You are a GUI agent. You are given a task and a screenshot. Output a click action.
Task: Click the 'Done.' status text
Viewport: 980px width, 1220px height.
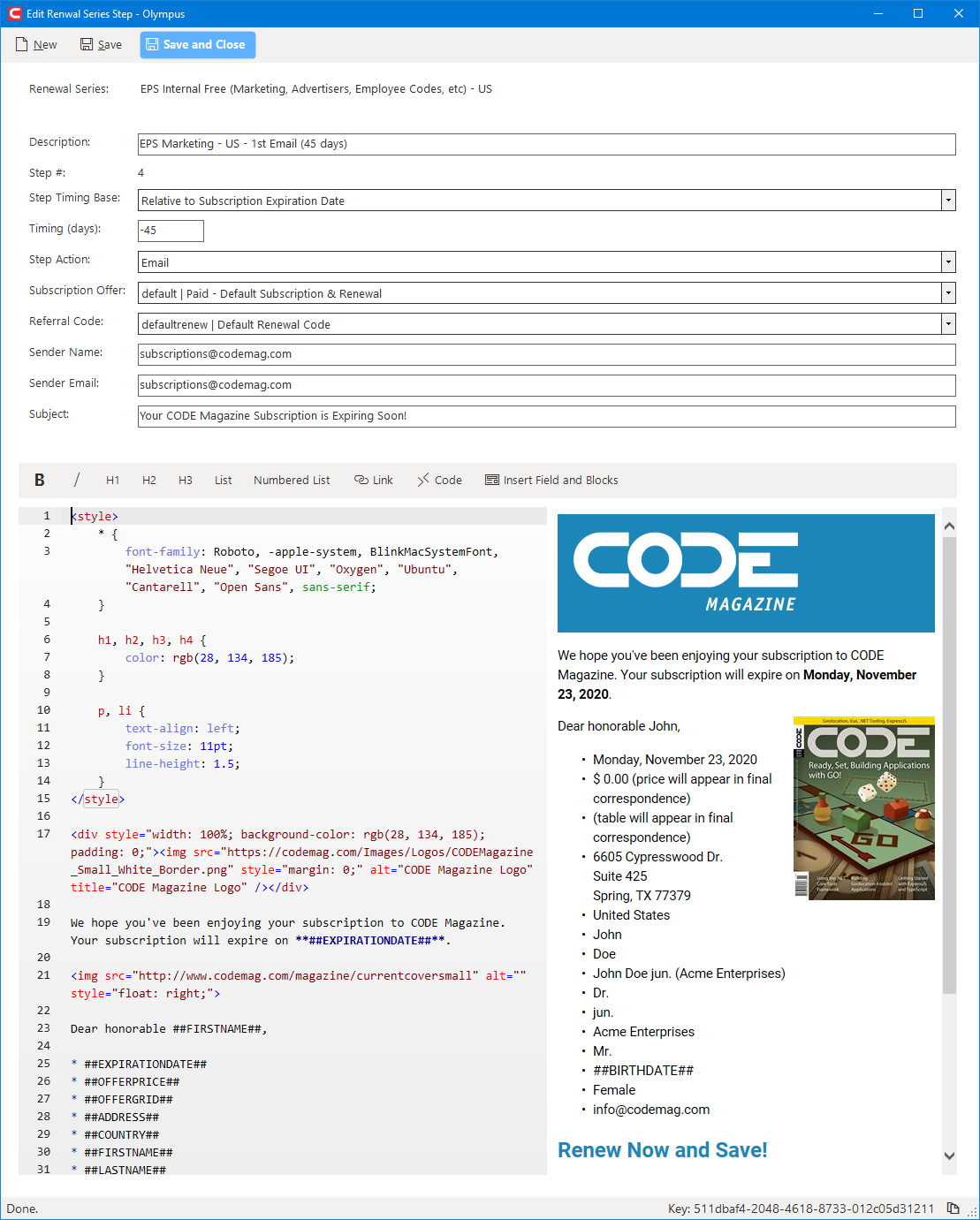click(x=22, y=1209)
